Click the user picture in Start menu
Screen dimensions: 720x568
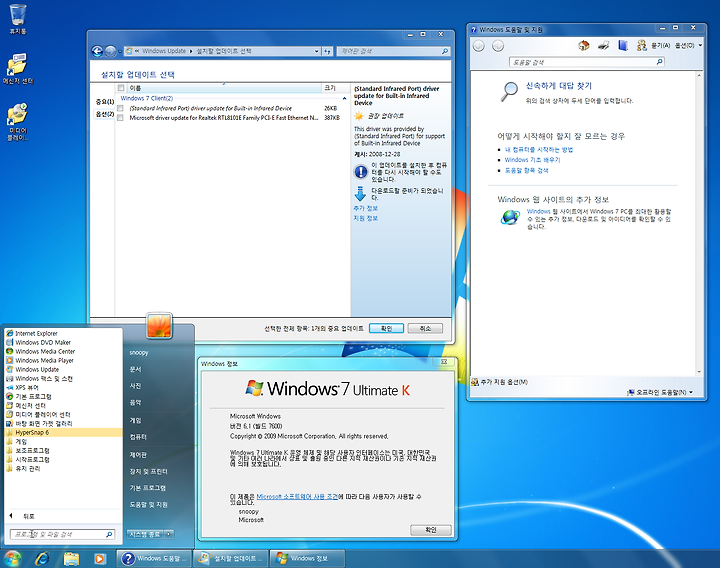click(x=159, y=326)
